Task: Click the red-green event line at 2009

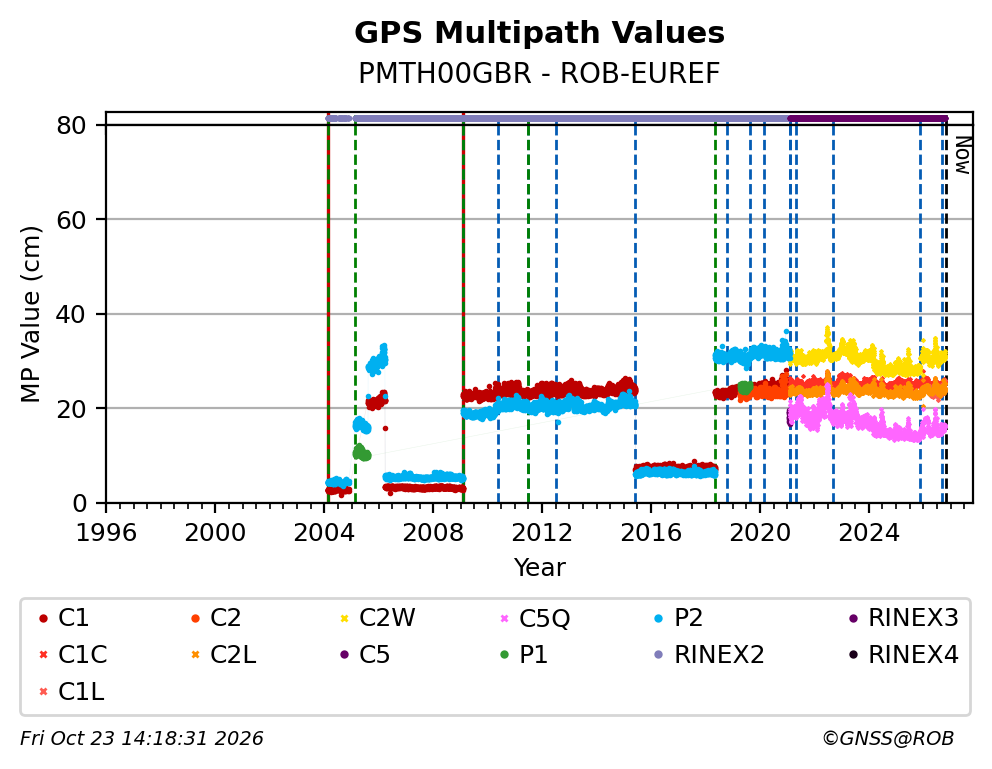Action: click(x=463, y=310)
